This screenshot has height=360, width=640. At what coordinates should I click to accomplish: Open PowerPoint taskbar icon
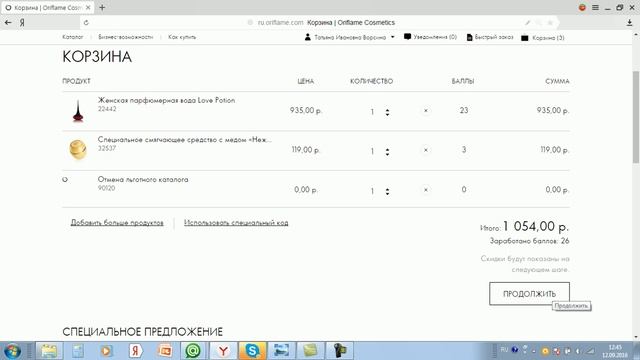(165, 351)
